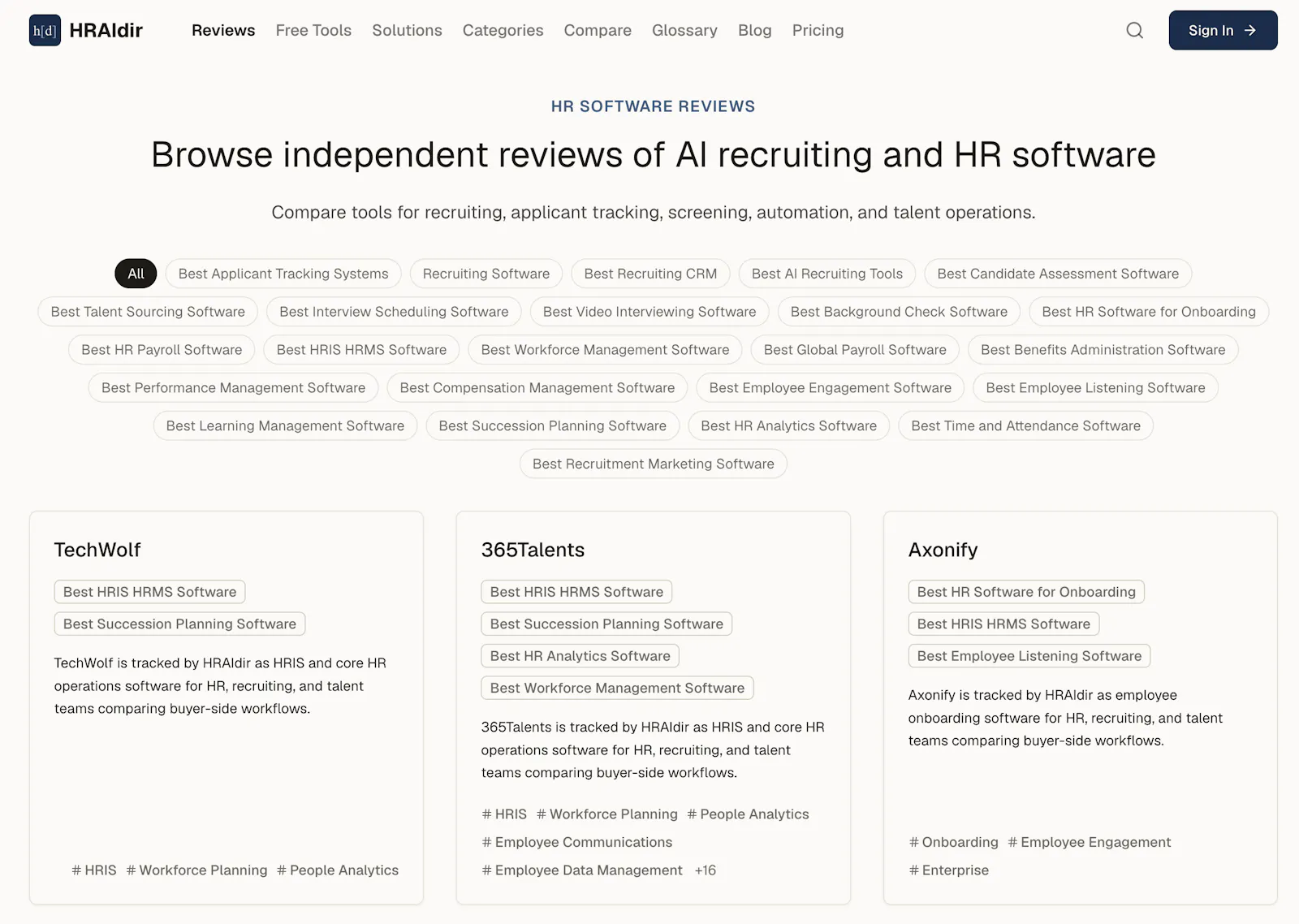Select Best Workforce Management Software filter chip
Screen dimensions: 1299x924
[x=605, y=350]
